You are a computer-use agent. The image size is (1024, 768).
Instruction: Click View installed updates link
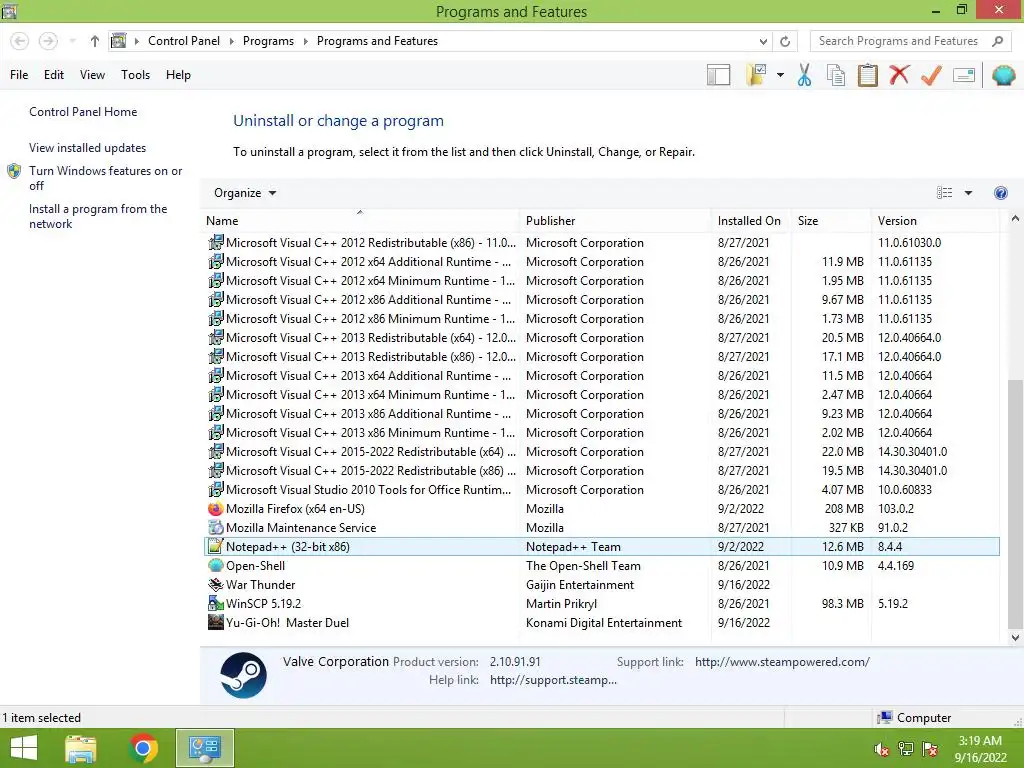[x=88, y=148]
